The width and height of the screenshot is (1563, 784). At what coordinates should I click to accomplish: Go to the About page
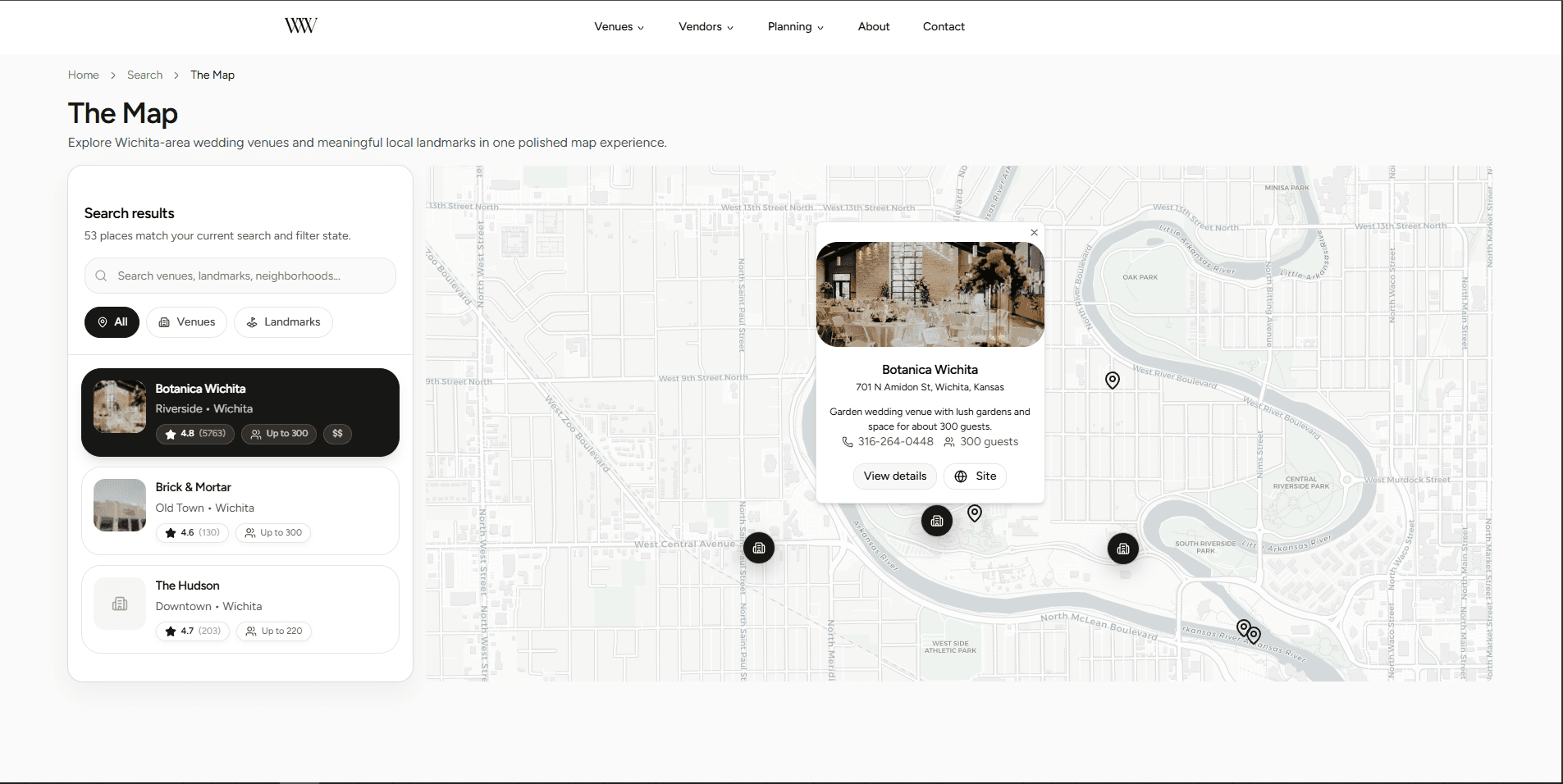click(x=873, y=26)
